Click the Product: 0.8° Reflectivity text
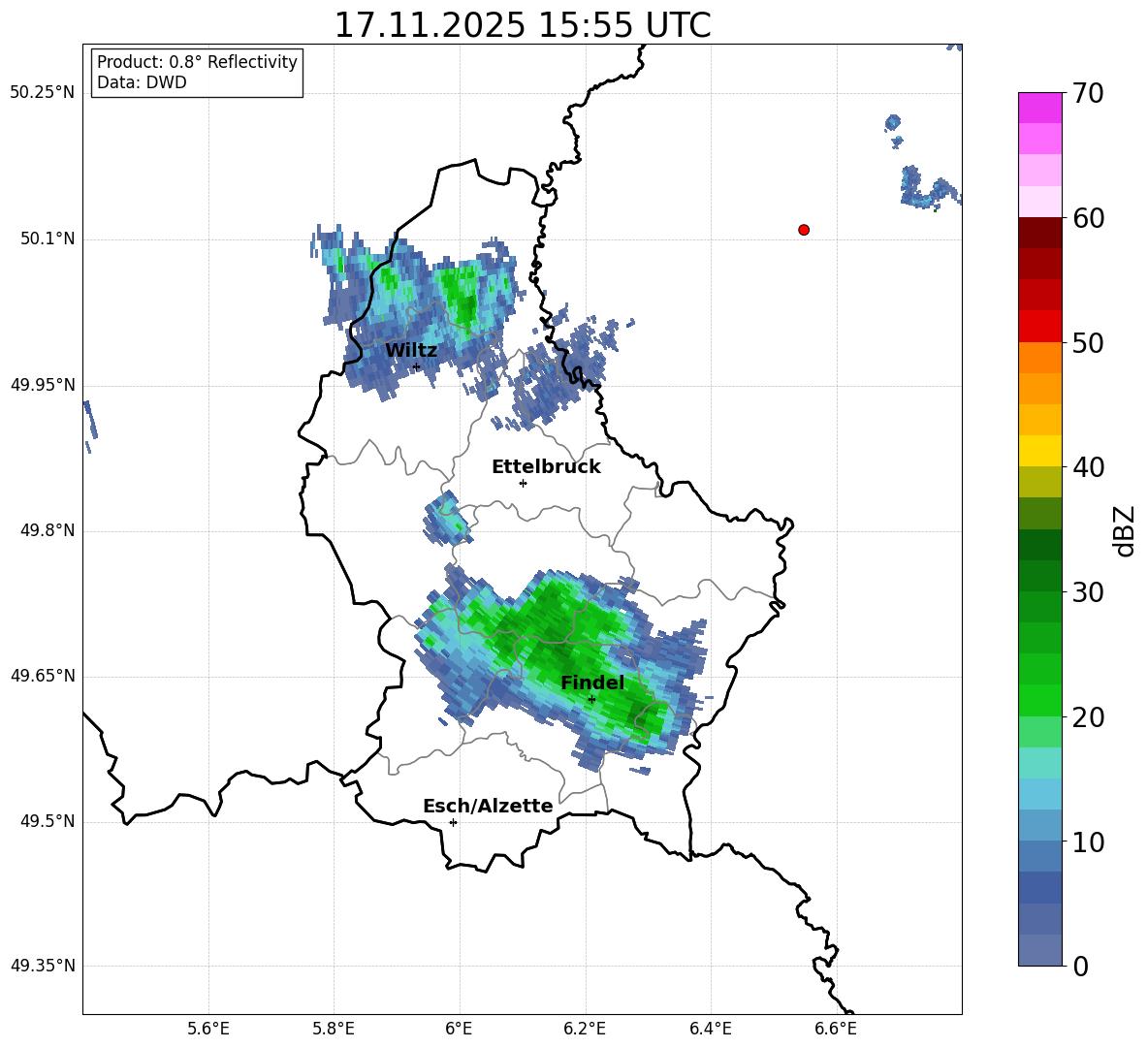The height and width of the screenshot is (1048, 1148). 197,62
